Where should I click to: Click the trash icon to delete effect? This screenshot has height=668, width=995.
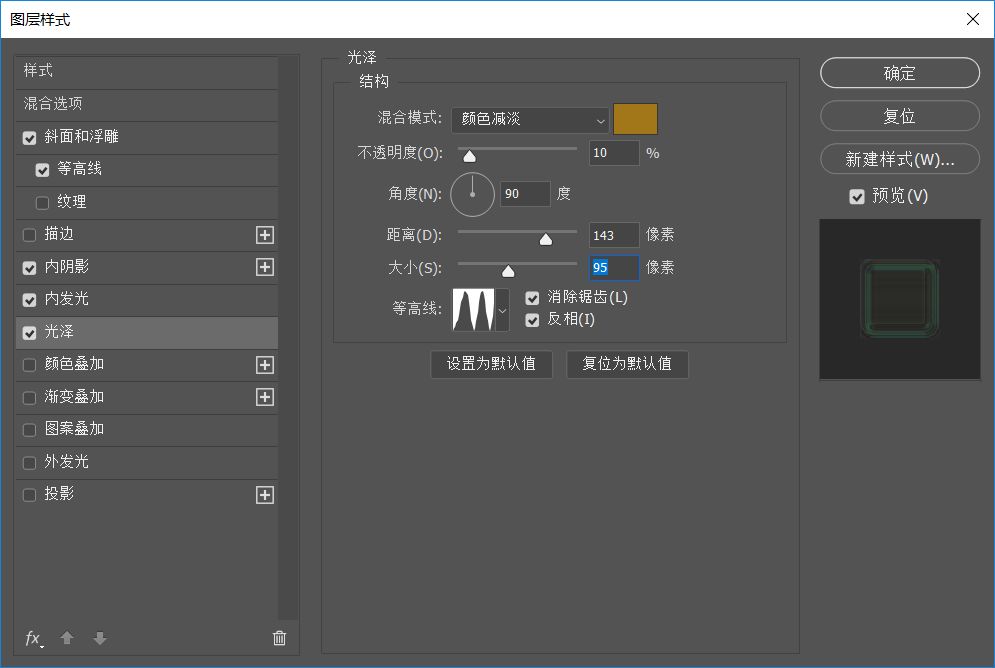coord(279,638)
